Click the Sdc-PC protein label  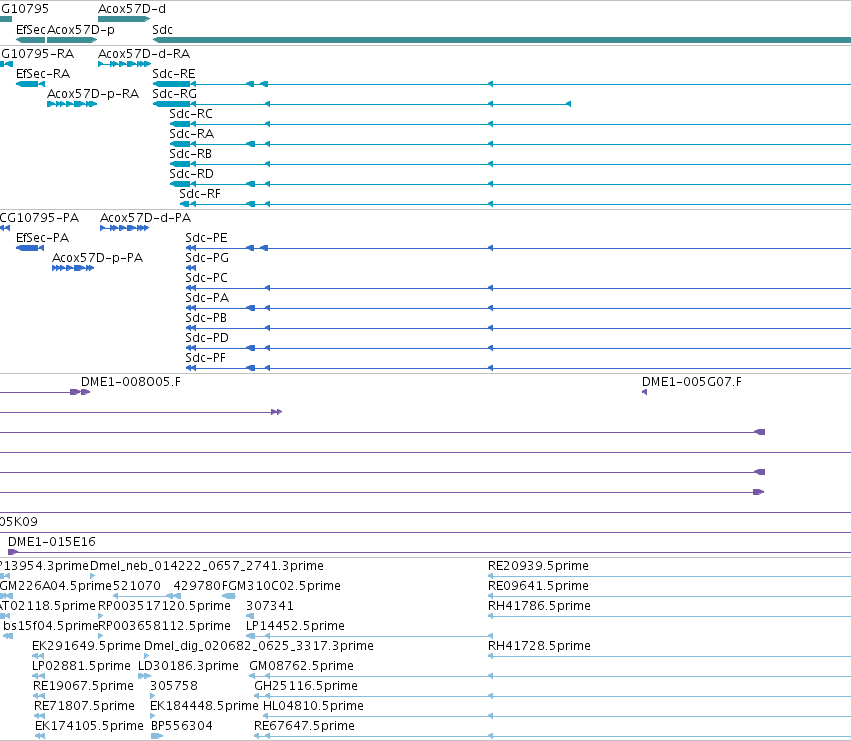(206, 278)
